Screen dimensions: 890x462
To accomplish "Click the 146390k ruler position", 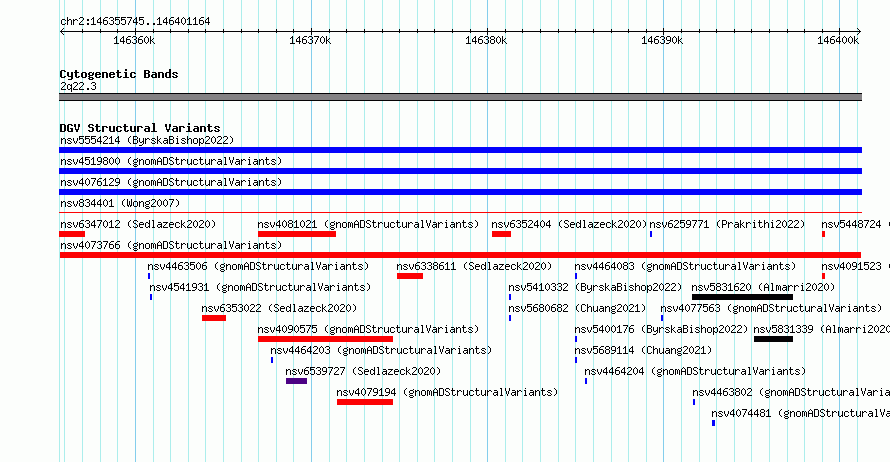I will 662,40.
